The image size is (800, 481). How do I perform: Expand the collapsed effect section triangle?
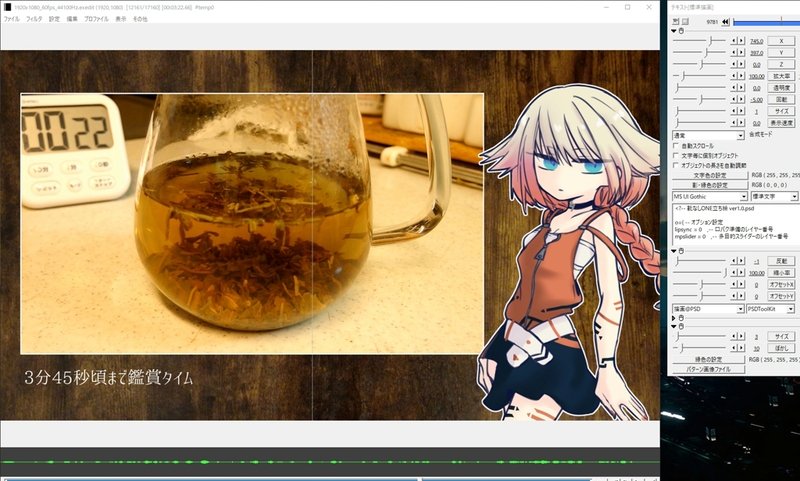(x=674, y=318)
